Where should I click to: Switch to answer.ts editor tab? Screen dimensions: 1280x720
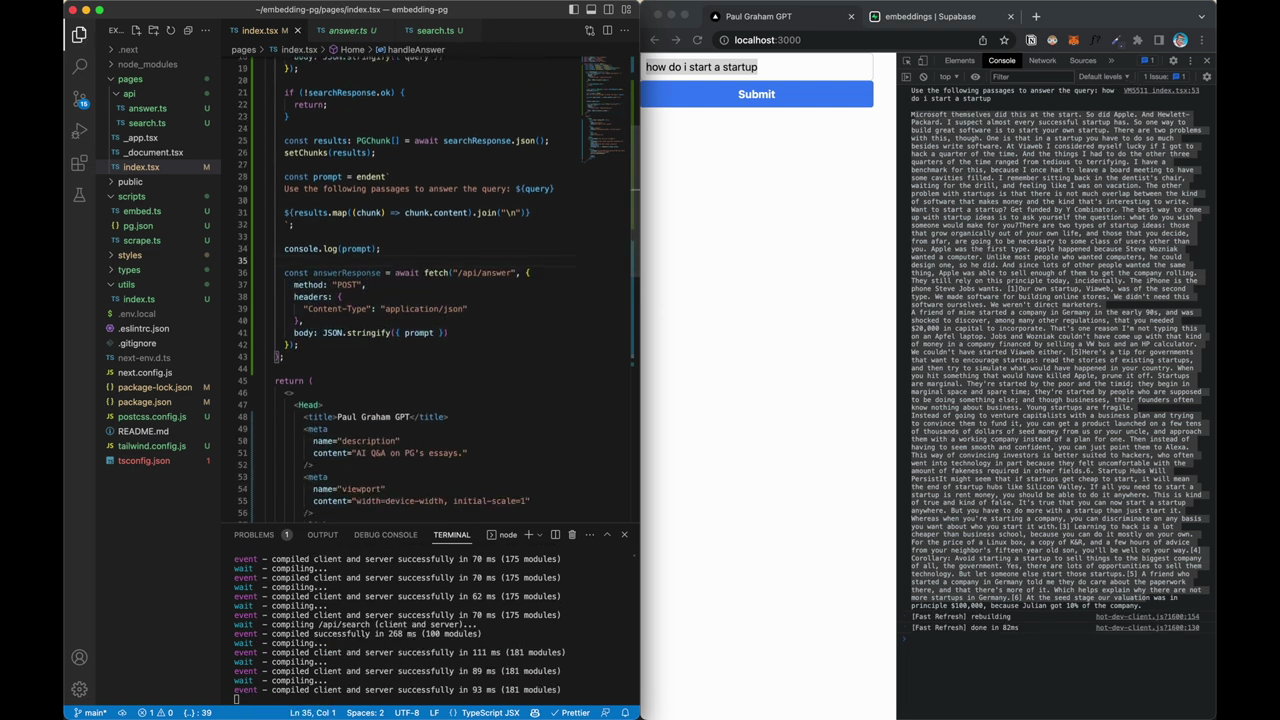tap(347, 31)
